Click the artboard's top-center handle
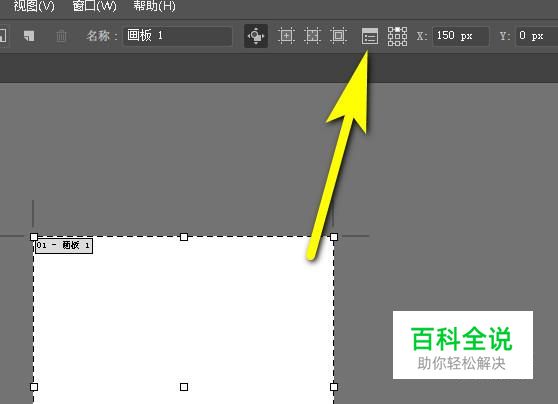The image size is (558, 404). pos(184,237)
